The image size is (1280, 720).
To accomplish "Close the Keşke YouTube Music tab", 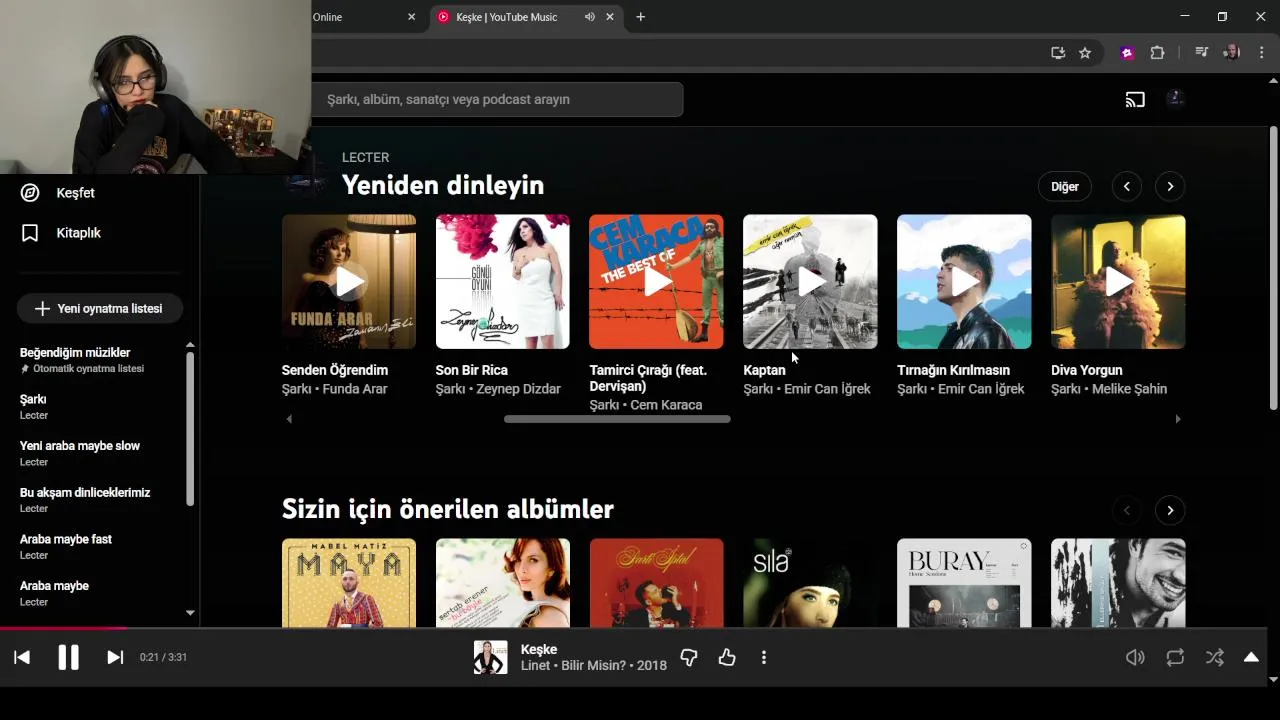I will click(610, 17).
